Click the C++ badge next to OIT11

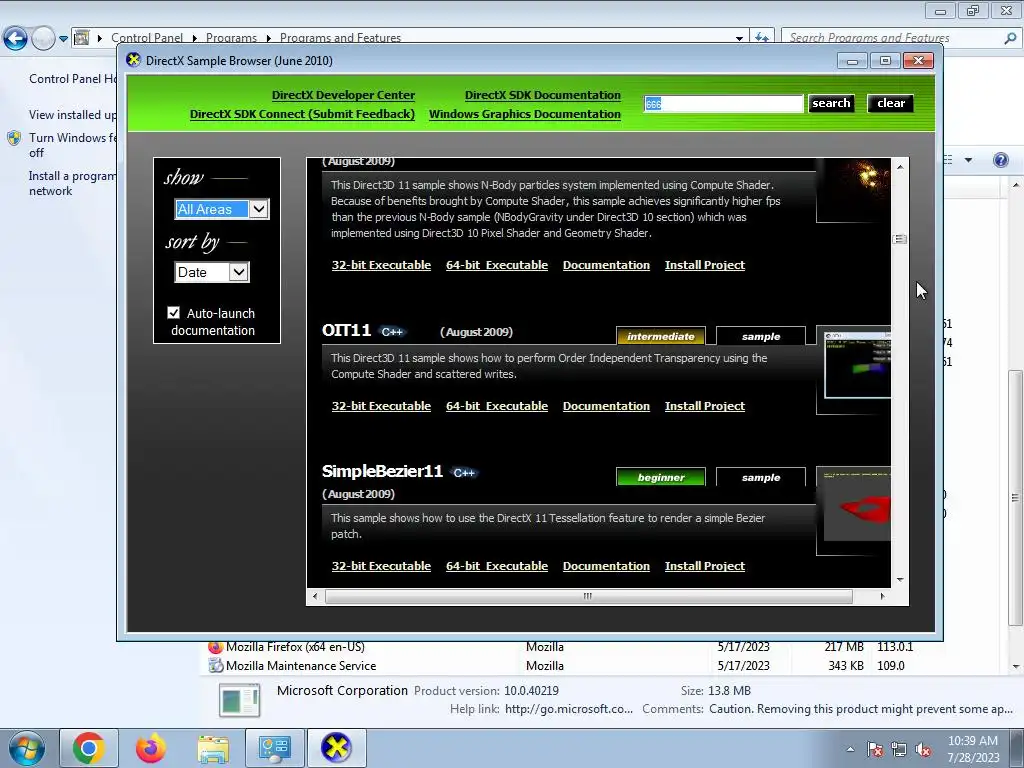click(392, 332)
